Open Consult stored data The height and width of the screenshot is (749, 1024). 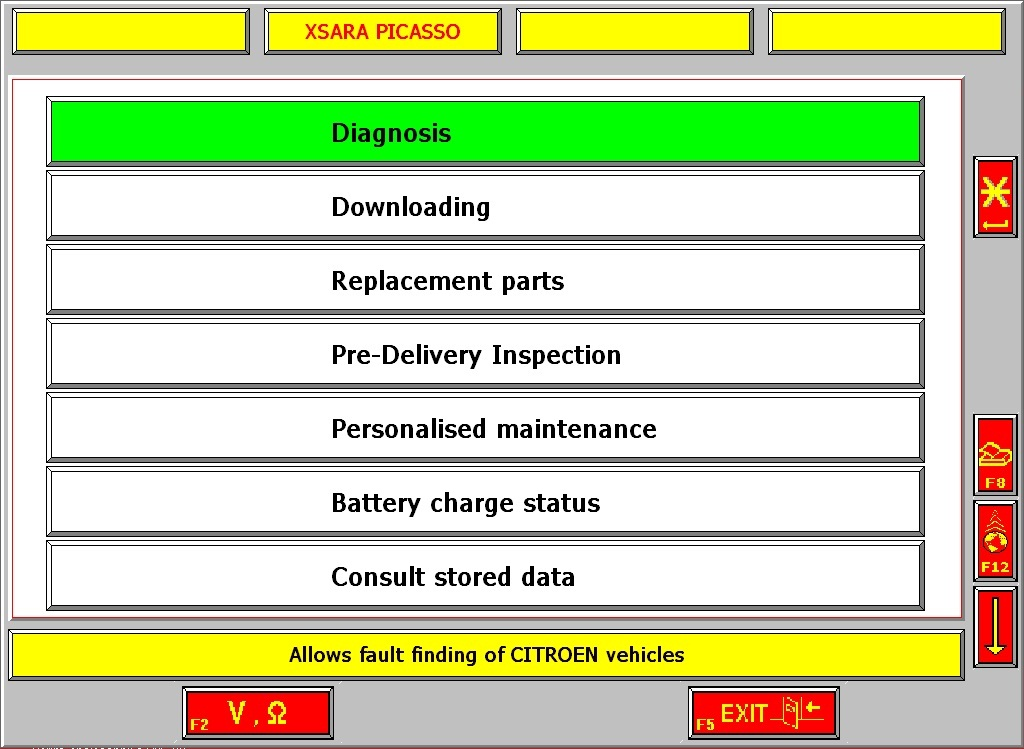[x=485, y=577]
